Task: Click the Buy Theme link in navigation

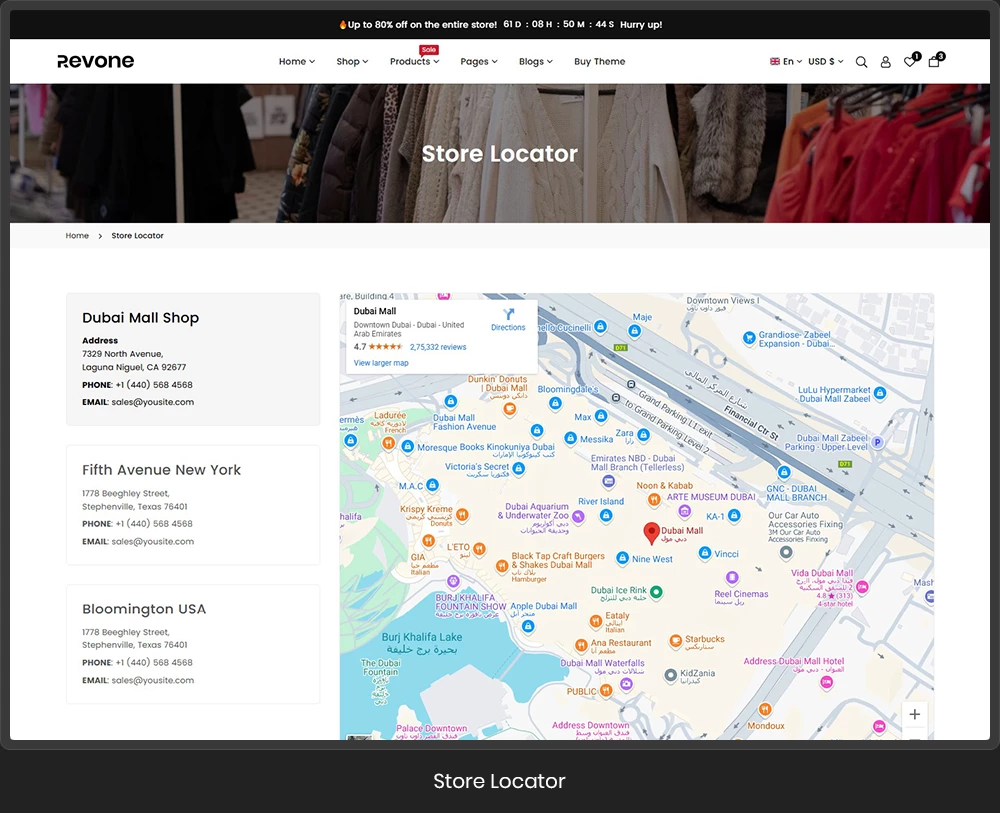Action: 599,61
